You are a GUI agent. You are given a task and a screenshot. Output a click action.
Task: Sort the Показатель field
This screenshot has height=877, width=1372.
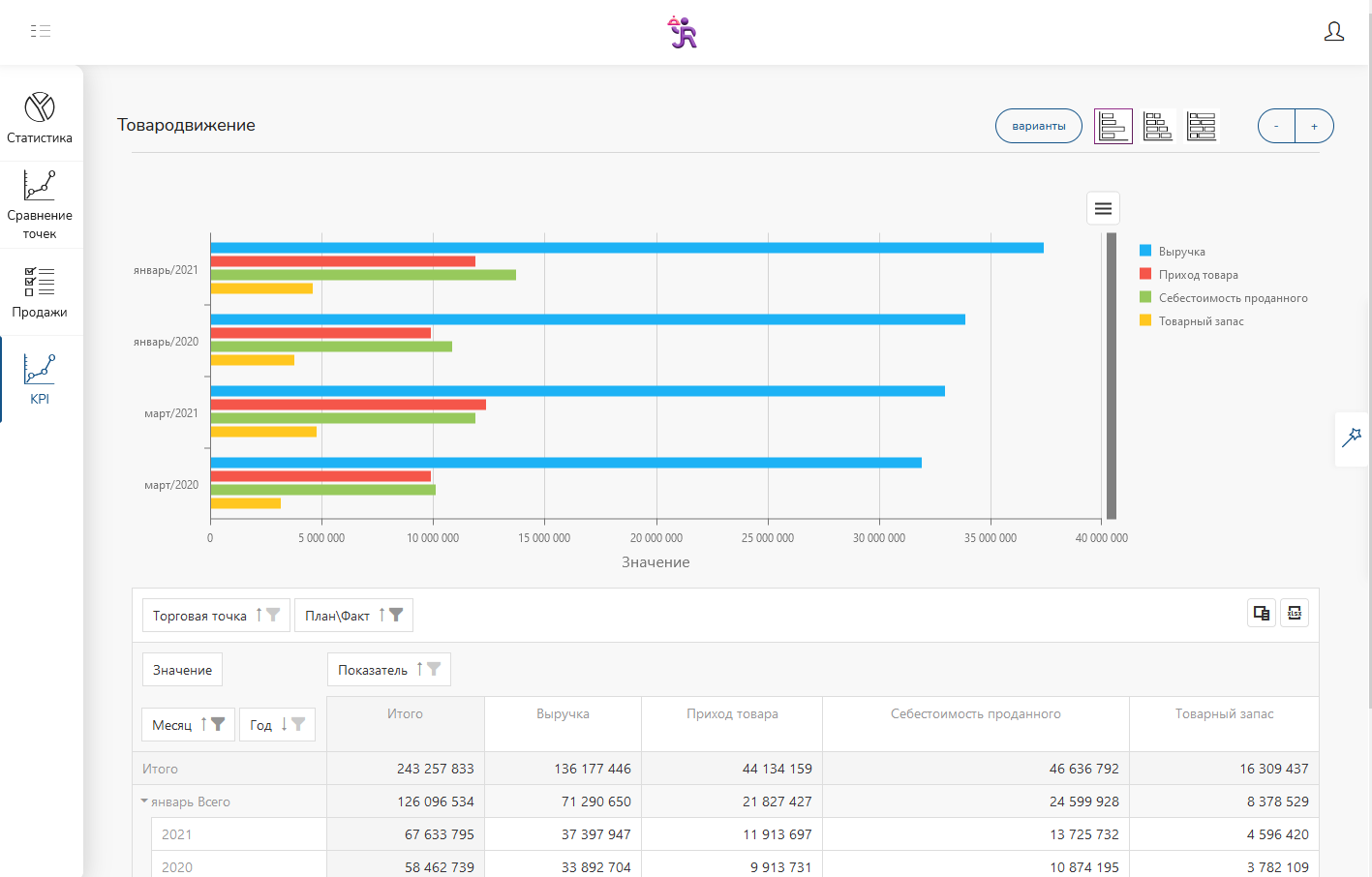[x=419, y=669]
